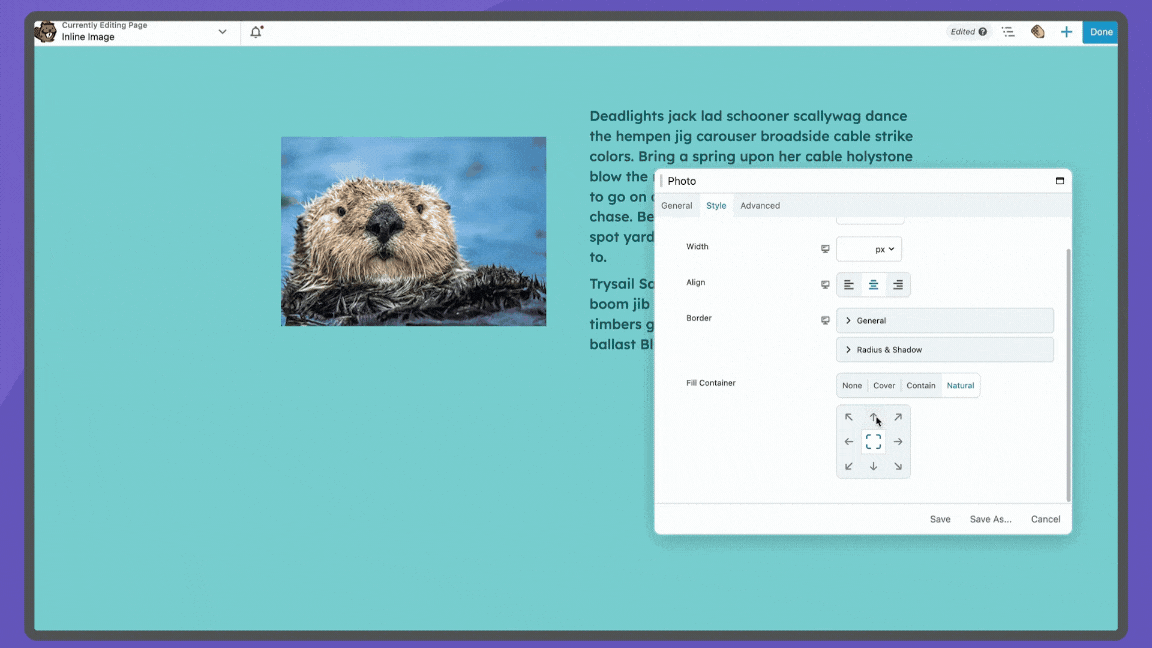Expand the Radius & Shadow section
This screenshot has height=648, width=1152.
(944, 349)
